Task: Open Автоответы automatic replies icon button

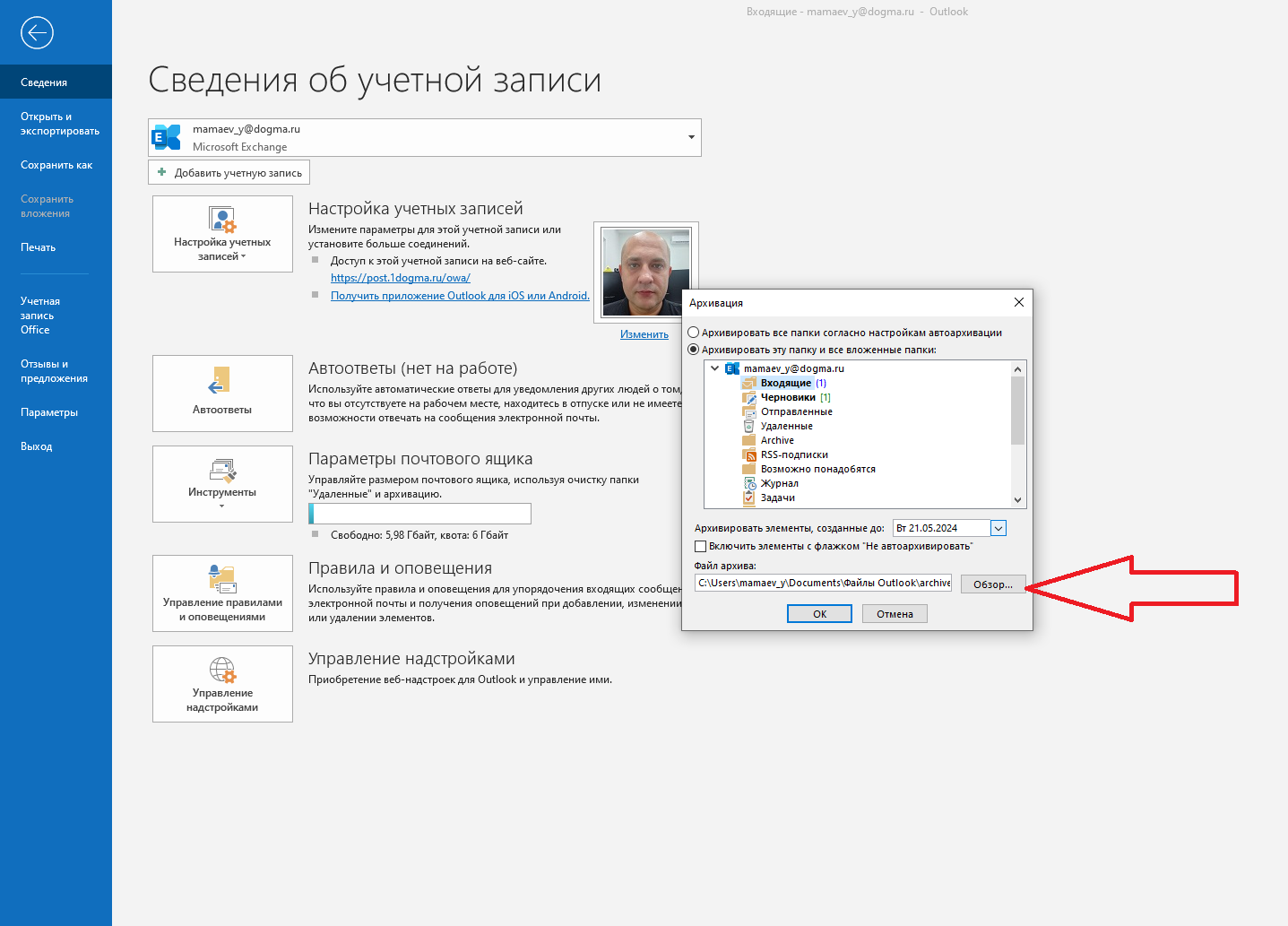Action: tap(222, 393)
